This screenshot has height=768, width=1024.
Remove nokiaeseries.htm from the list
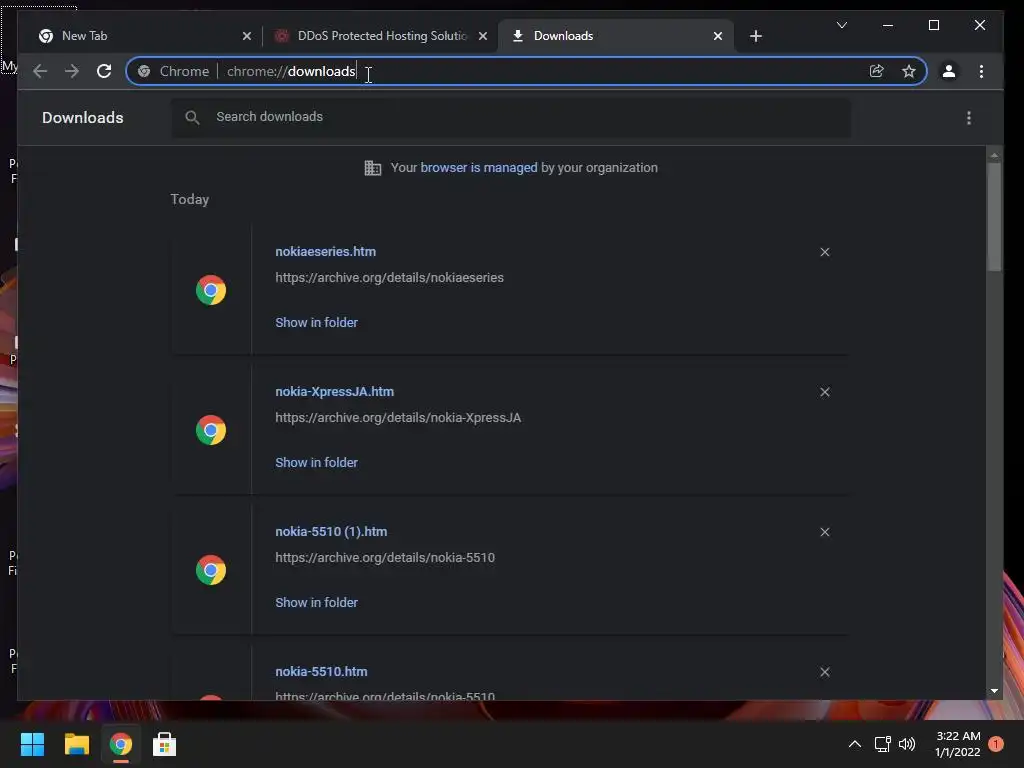pyautogui.click(x=825, y=252)
